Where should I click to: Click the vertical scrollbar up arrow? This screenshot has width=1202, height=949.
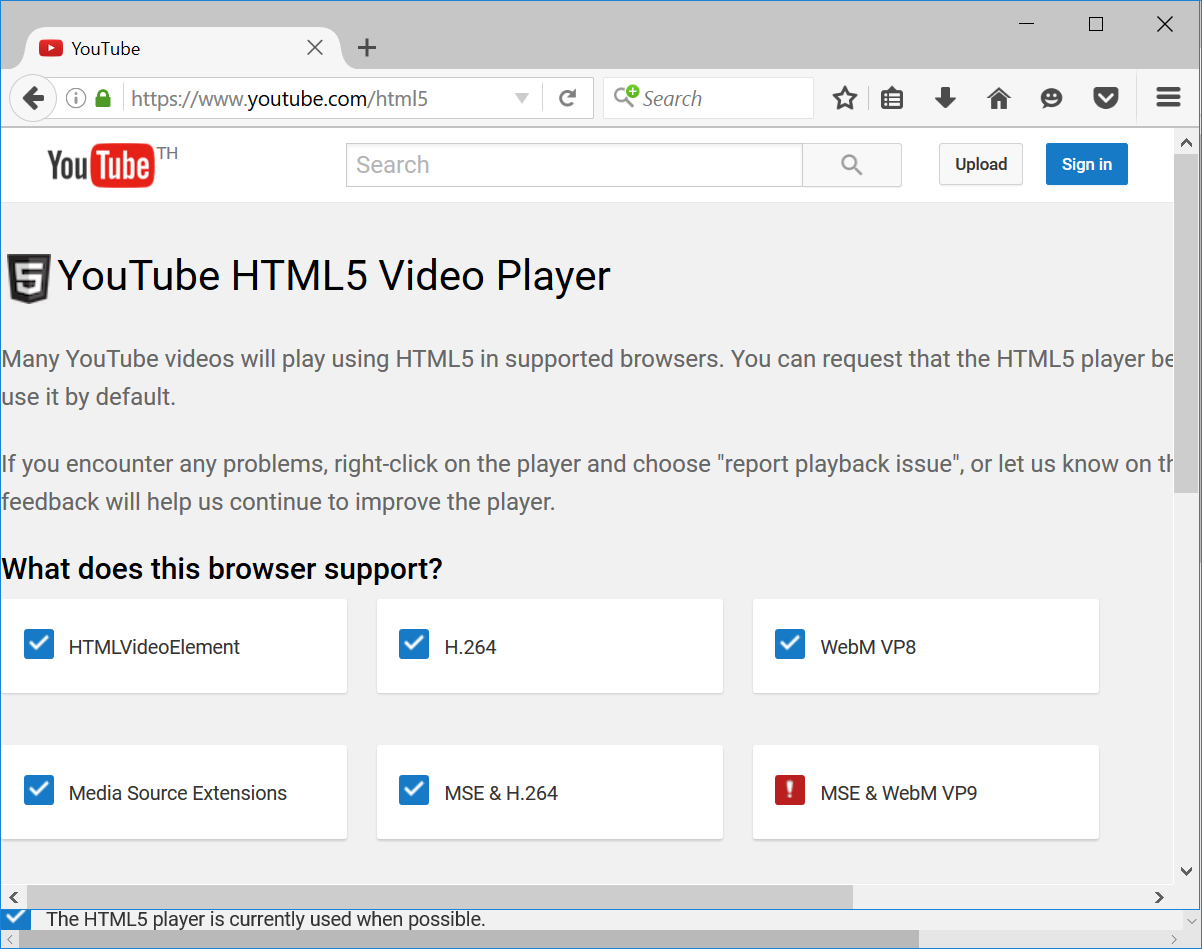pyautogui.click(x=1187, y=143)
